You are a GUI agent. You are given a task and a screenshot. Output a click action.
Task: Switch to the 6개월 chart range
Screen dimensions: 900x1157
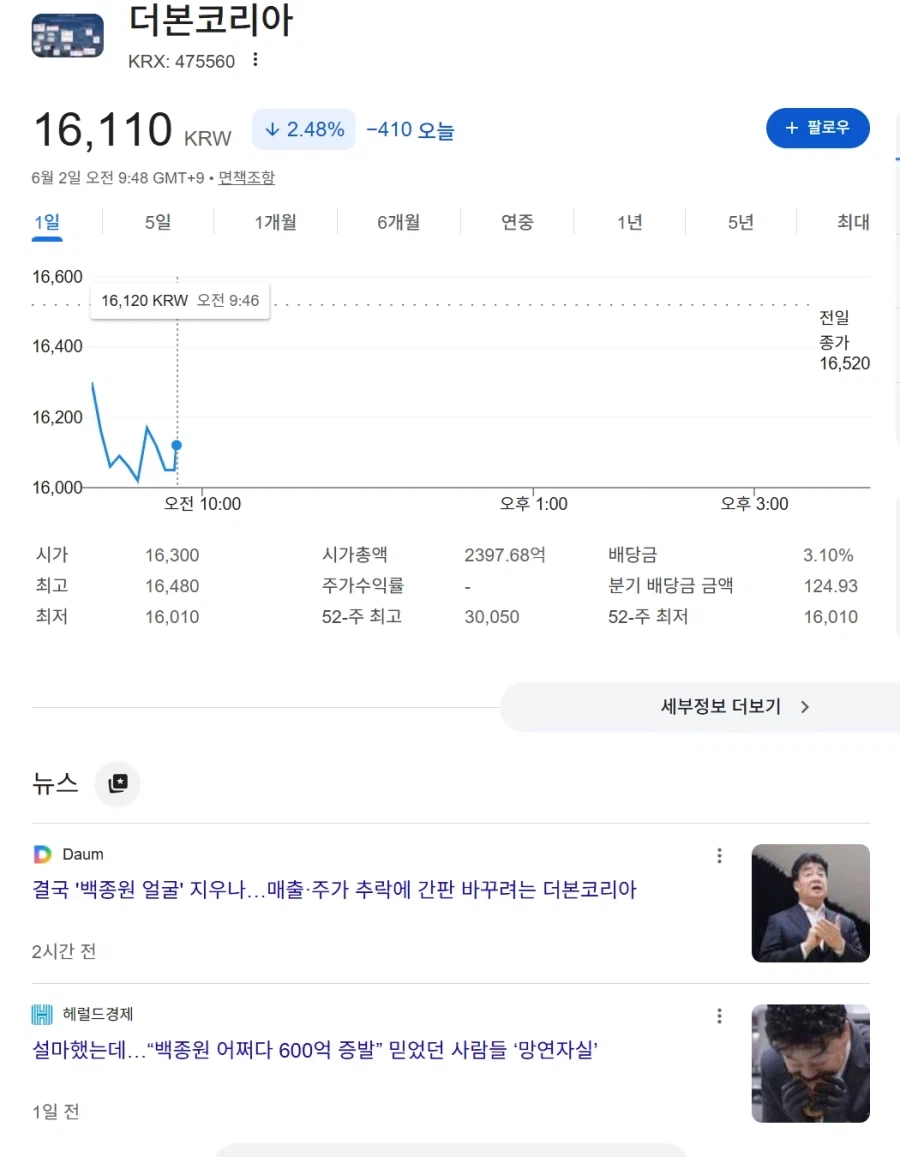(398, 222)
